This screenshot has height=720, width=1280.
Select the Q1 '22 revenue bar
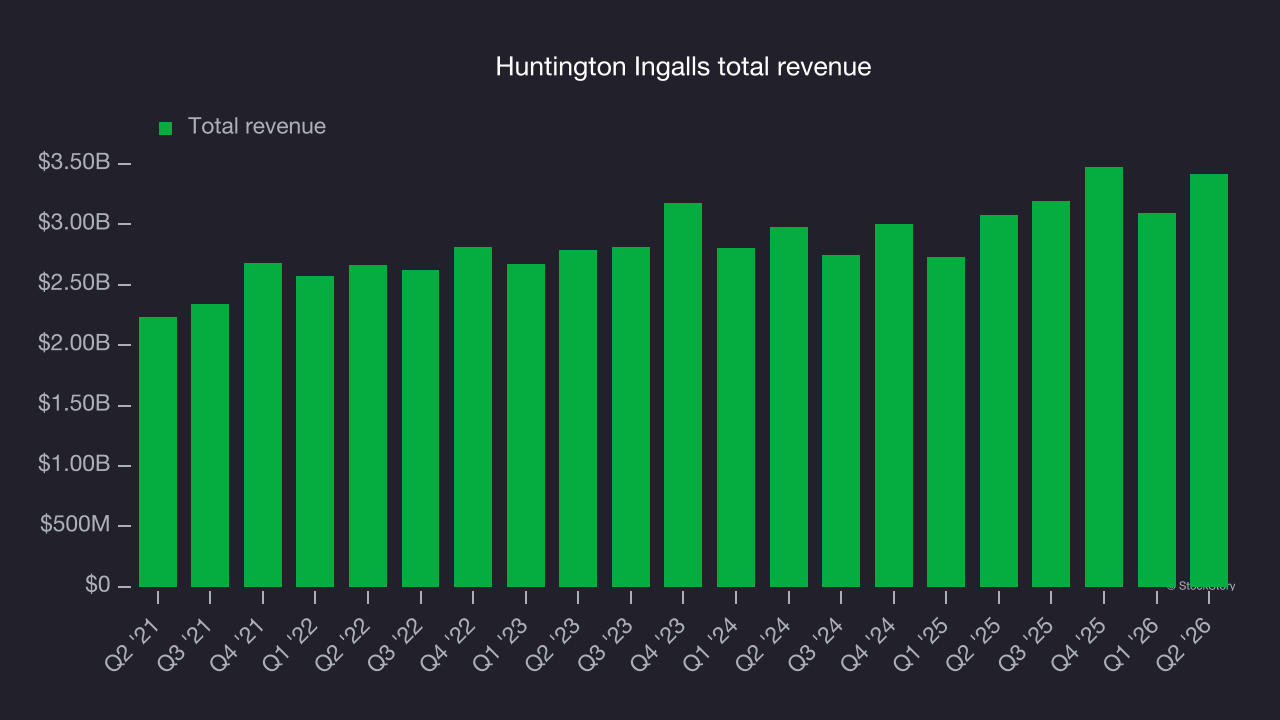coord(315,431)
